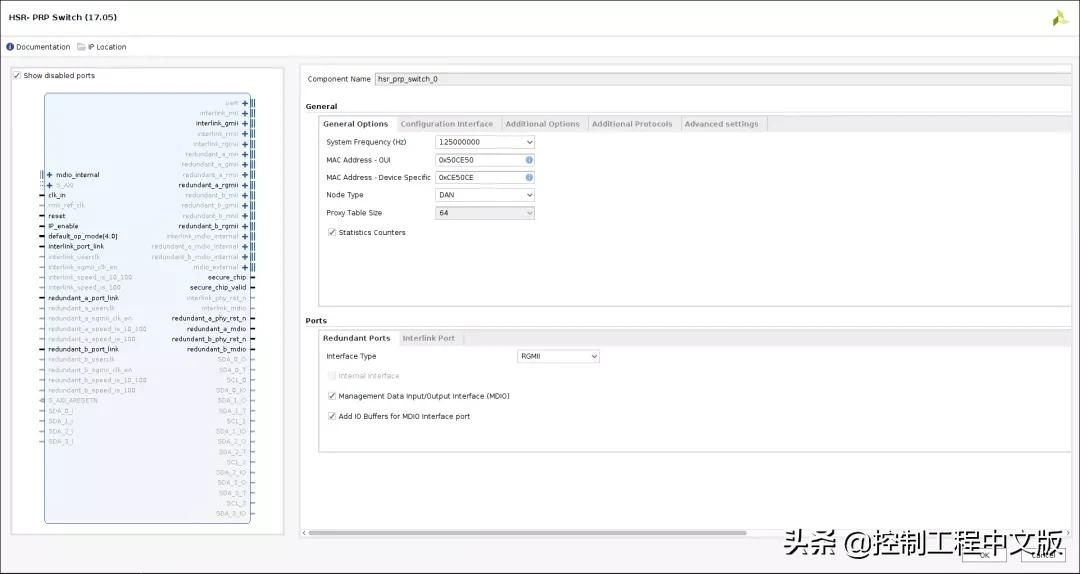
Task: Expand the S_AXI interface plus icon
Action: click(x=50, y=185)
